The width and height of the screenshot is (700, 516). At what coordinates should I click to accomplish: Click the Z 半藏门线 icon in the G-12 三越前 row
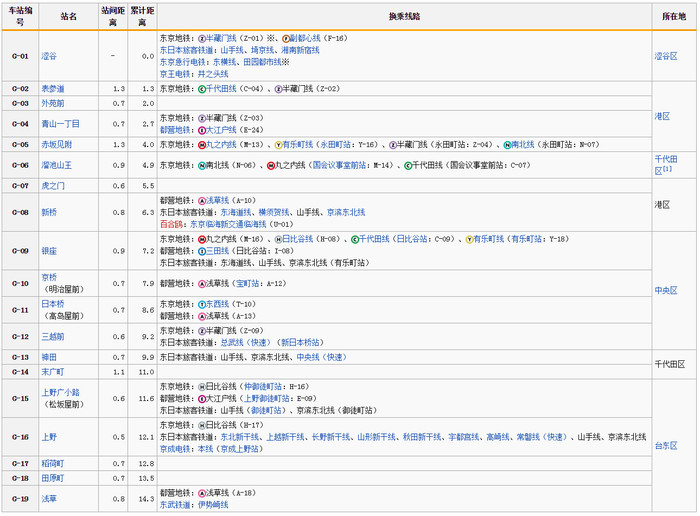202,331
